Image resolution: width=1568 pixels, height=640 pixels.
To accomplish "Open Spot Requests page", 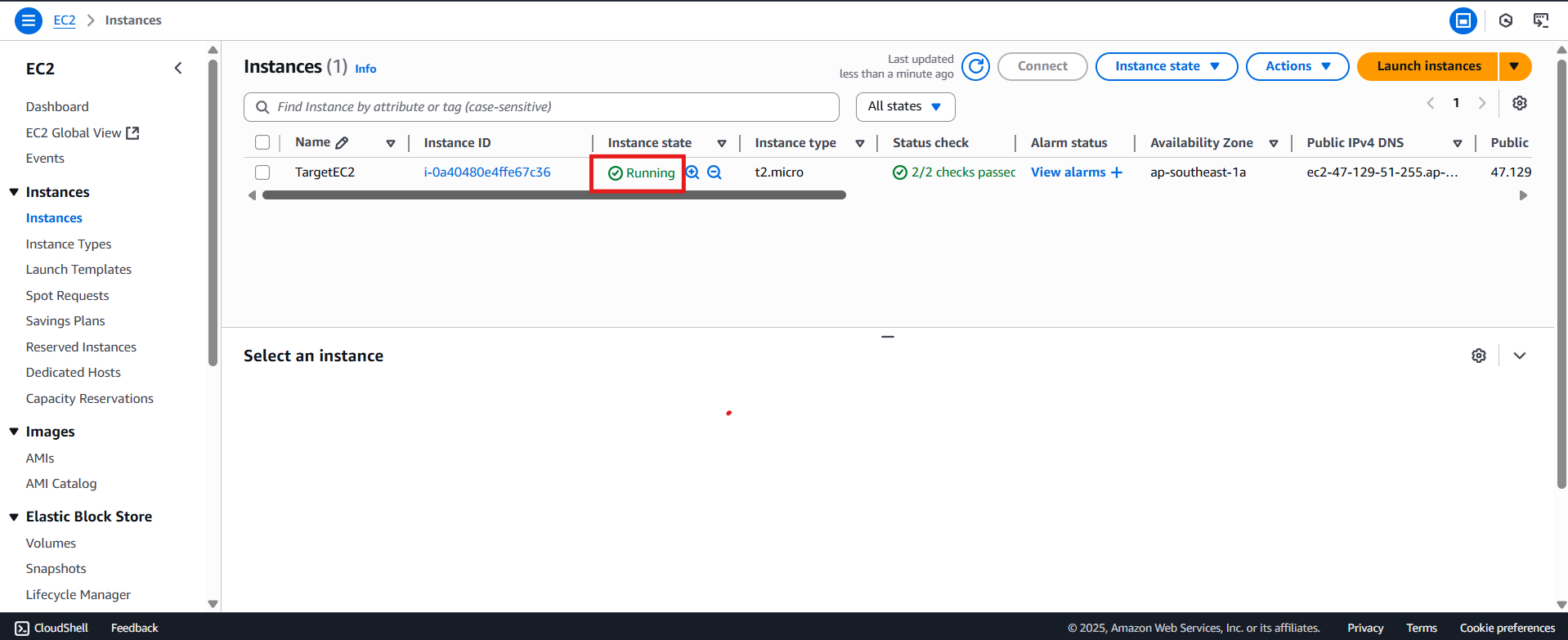I will point(67,296).
